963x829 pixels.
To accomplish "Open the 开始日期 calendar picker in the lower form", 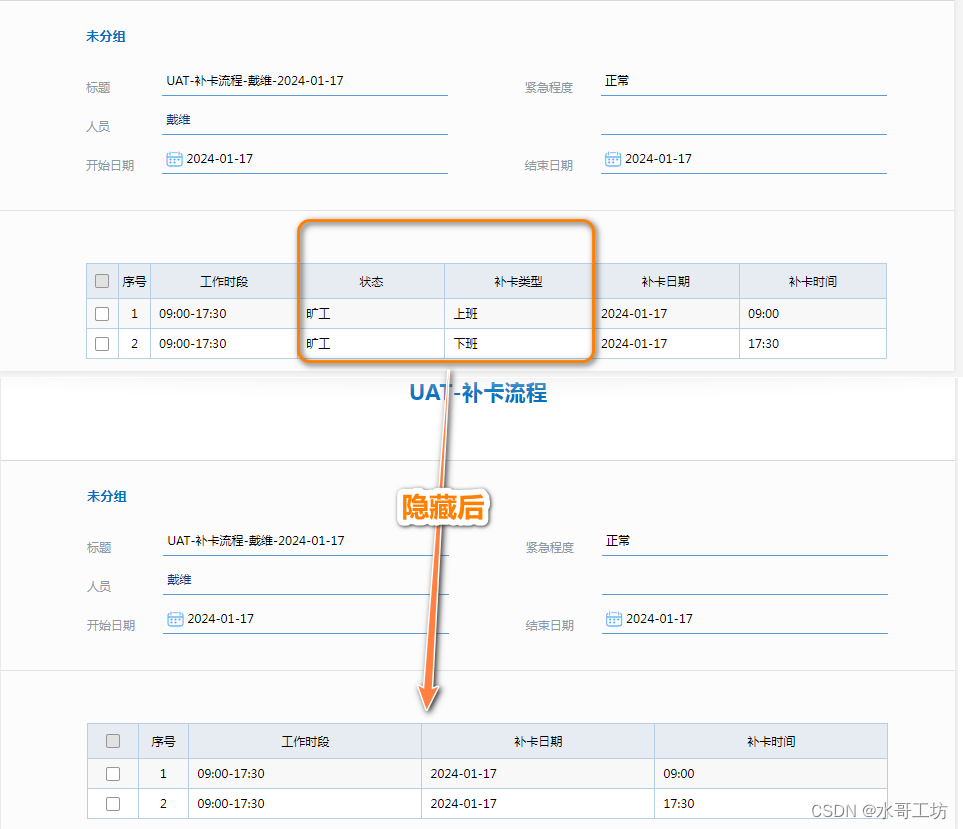I will click(x=174, y=618).
